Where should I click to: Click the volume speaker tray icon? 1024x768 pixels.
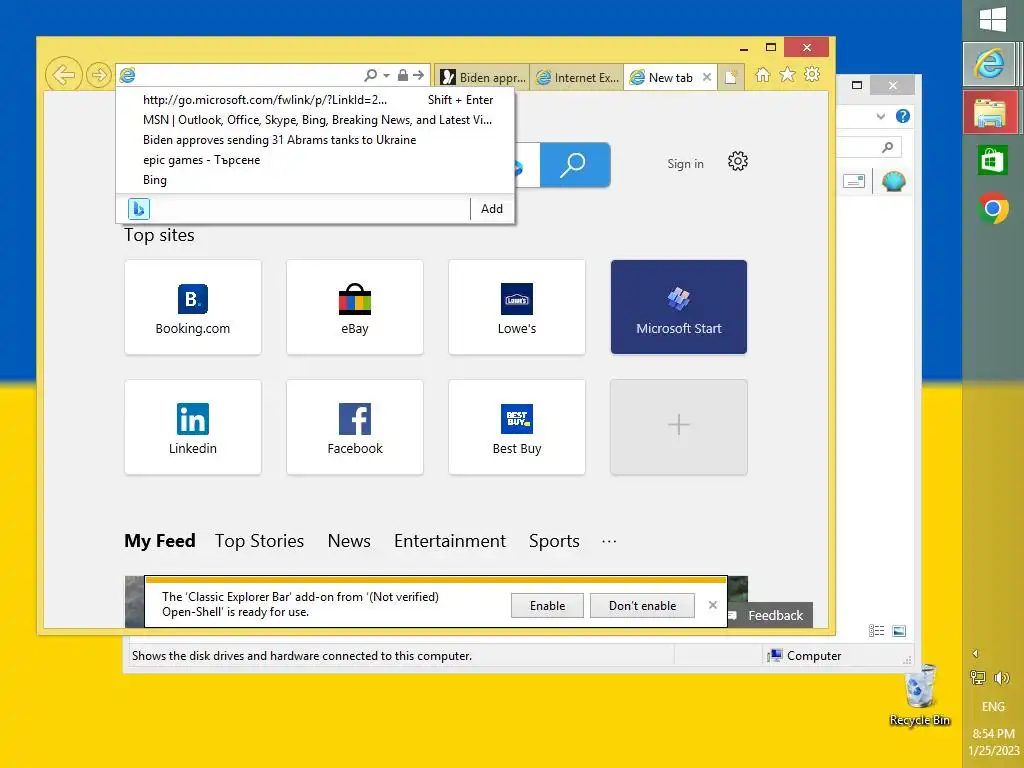tap(1001, 678)
